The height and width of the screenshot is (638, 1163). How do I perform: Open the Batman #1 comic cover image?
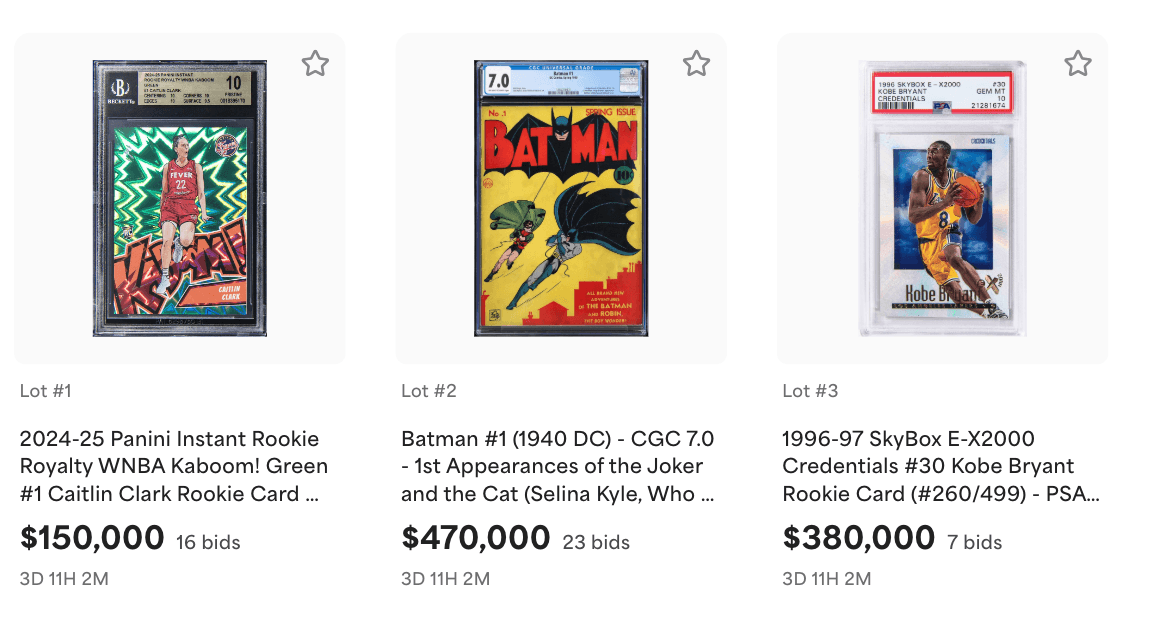[561, 198]
